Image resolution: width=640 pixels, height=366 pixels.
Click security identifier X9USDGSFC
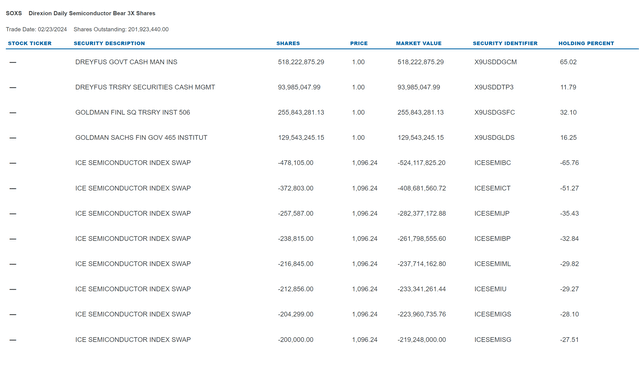tap(495, 113)
